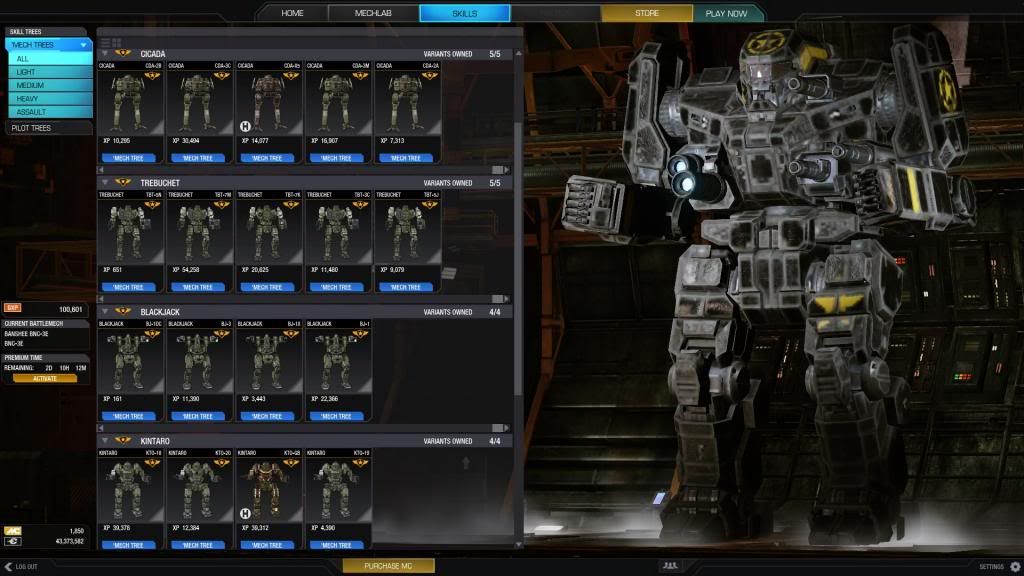The width and height of the screenshot is (1024, 576).
Task: Click the LOG OUT back arrow
Action: click(8, 566)
